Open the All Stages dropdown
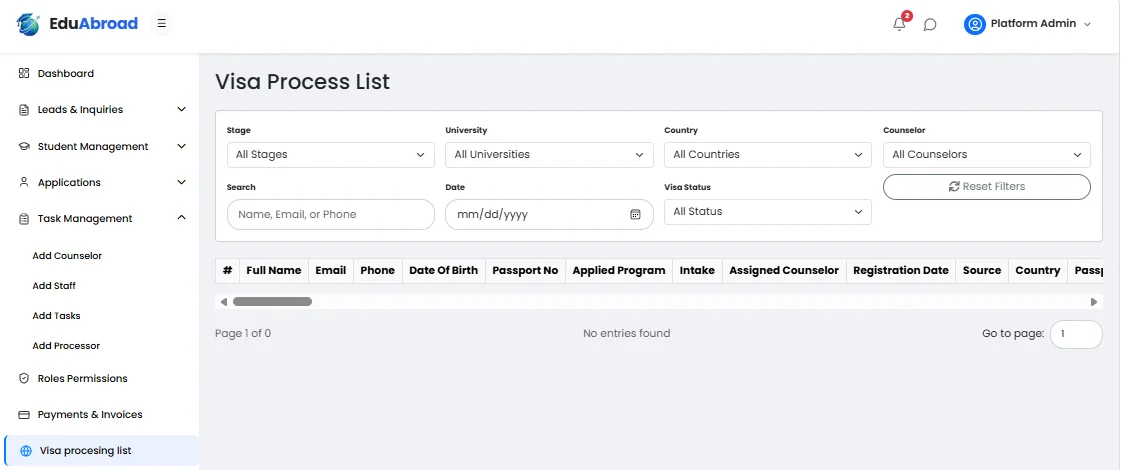Viewport: 1122px width, 470px height. coord(331,155)
